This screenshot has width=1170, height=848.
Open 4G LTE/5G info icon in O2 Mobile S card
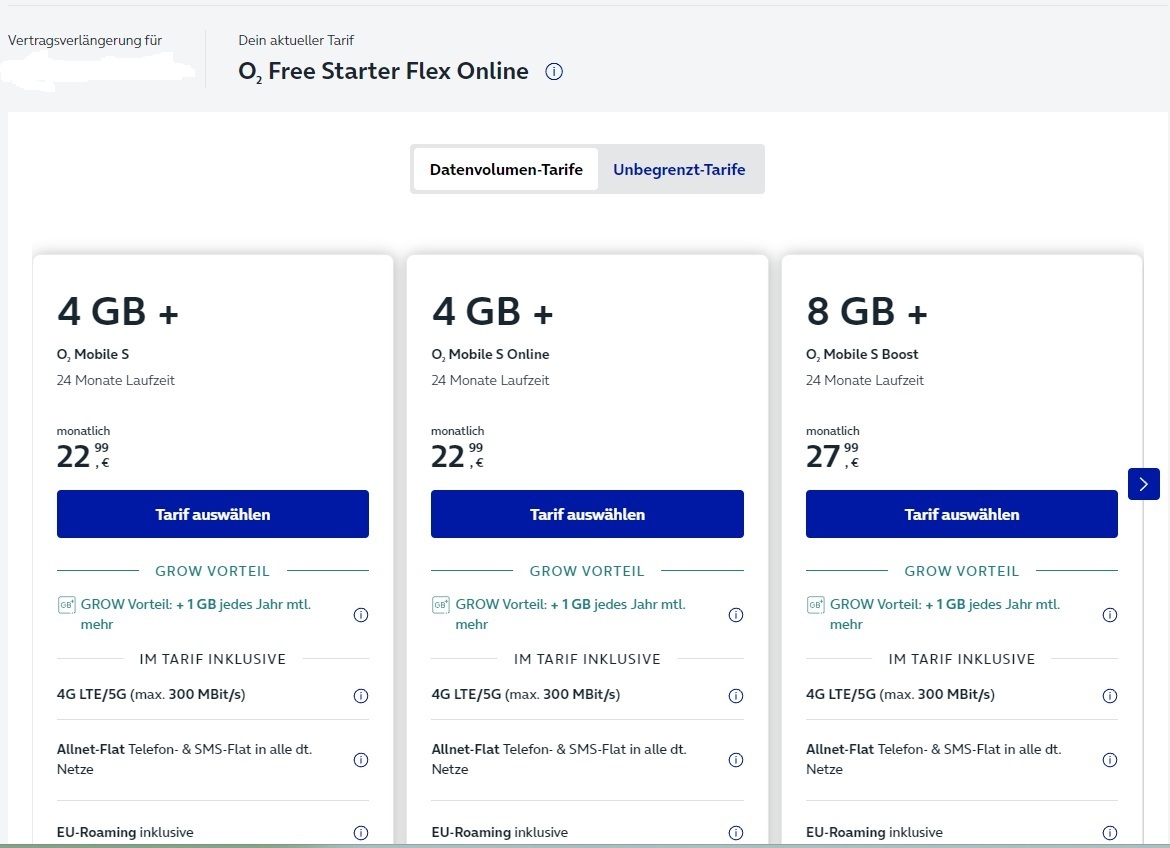361,696
